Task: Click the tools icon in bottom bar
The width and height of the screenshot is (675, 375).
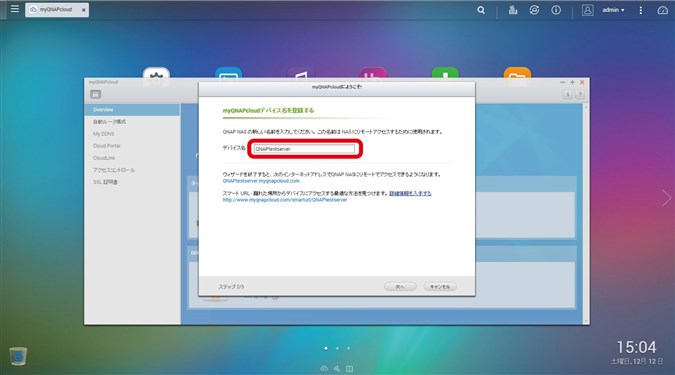Action: coord(337,369)
